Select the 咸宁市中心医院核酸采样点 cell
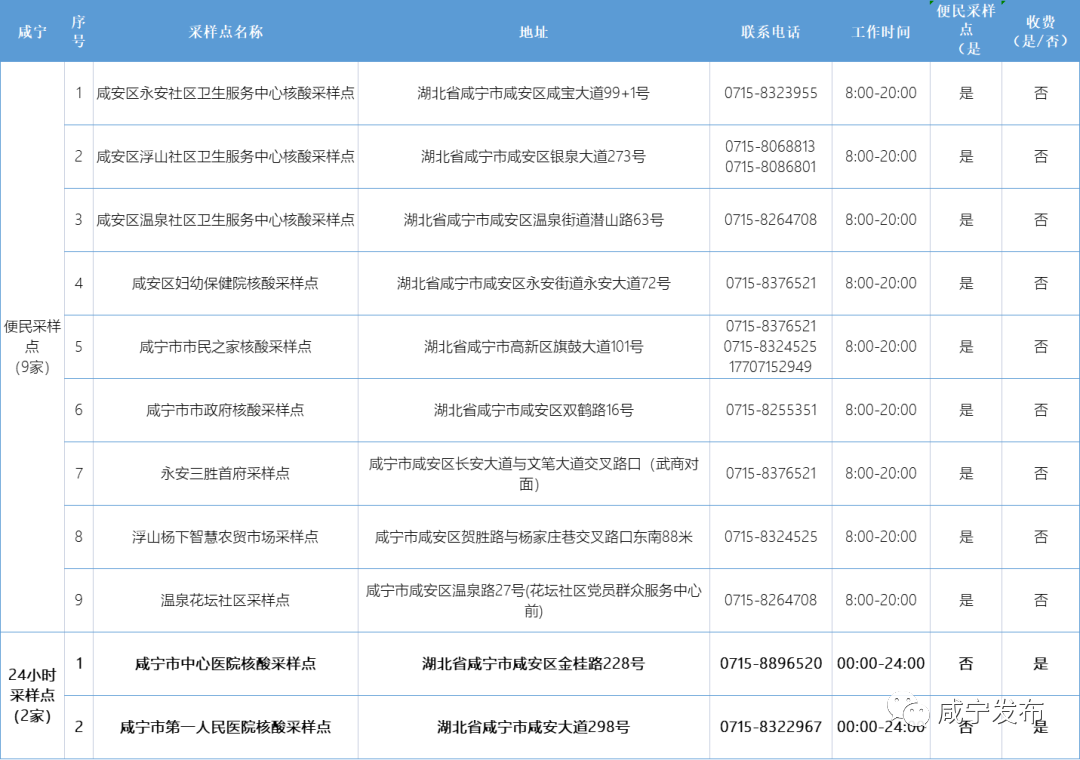 [x=225, y=663]
